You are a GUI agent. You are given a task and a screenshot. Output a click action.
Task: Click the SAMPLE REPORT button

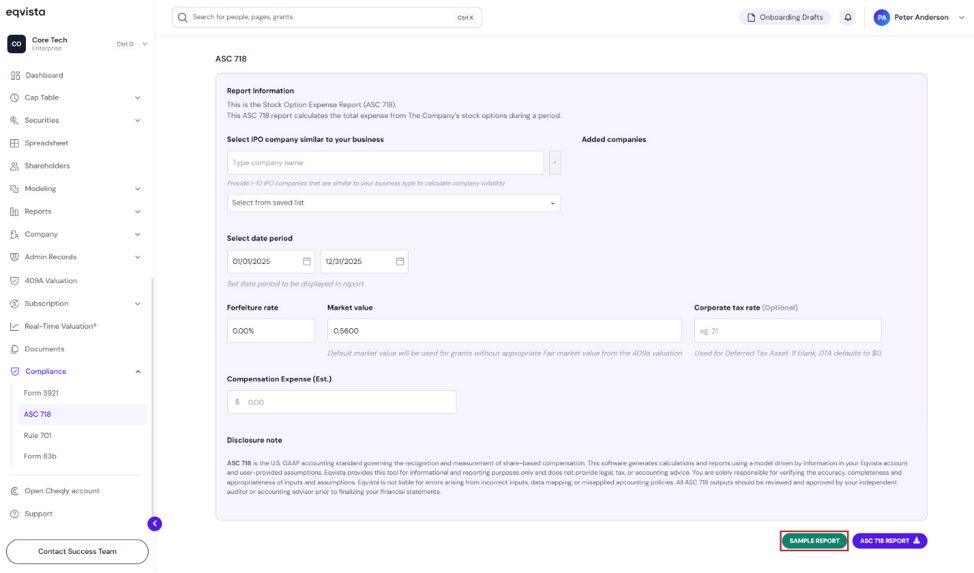coord(814,541)
